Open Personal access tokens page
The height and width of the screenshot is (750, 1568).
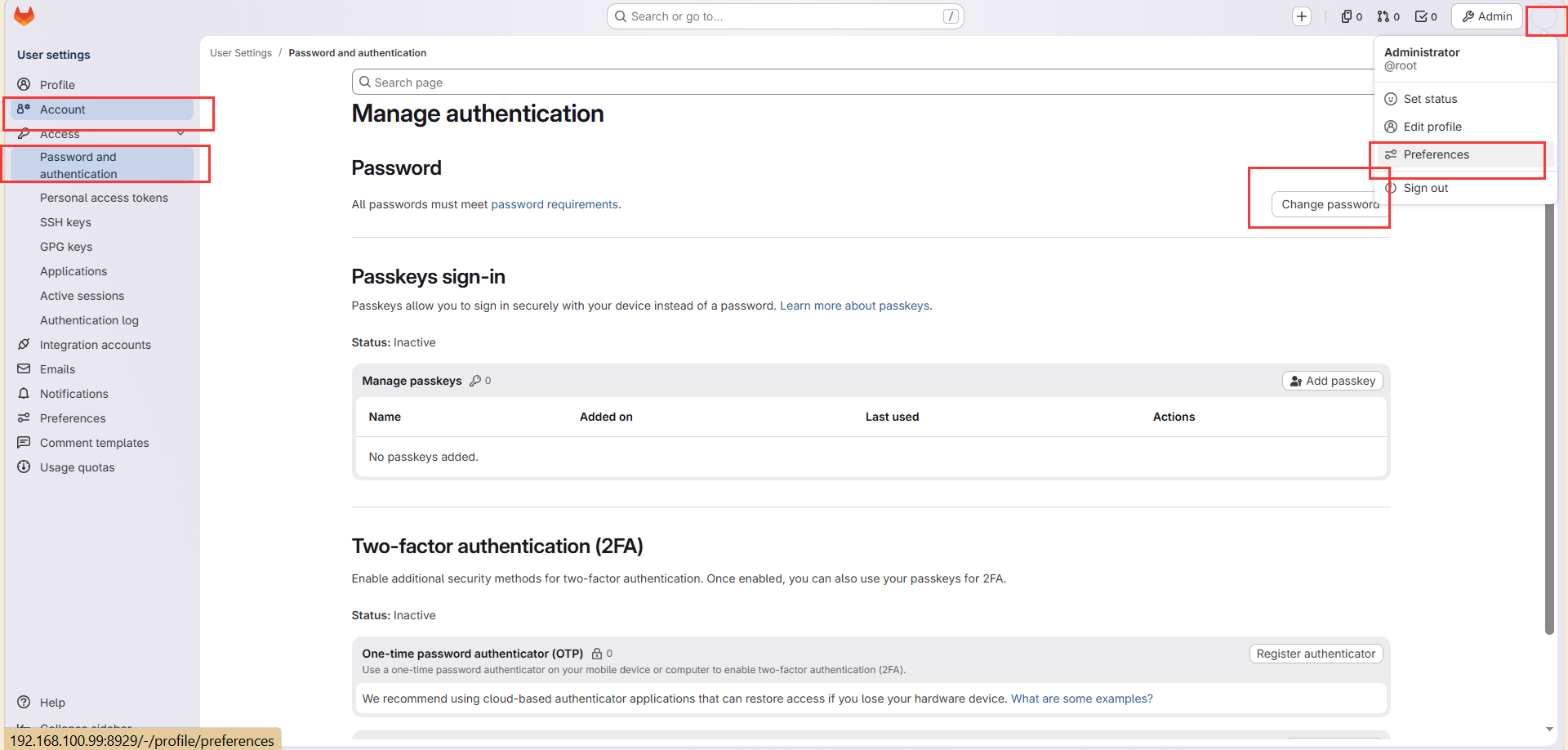coord(104,198)
